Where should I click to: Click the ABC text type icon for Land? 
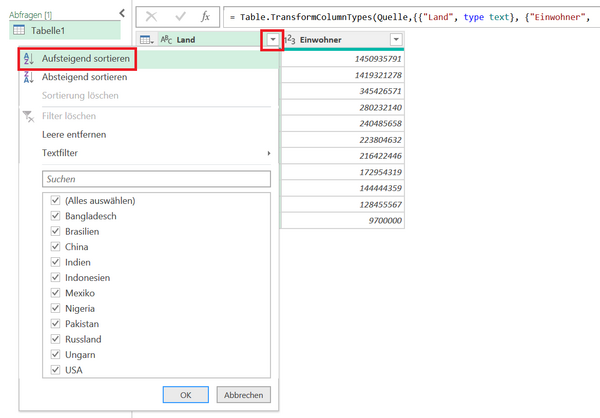pyautogui.click(x=166, y=40)
